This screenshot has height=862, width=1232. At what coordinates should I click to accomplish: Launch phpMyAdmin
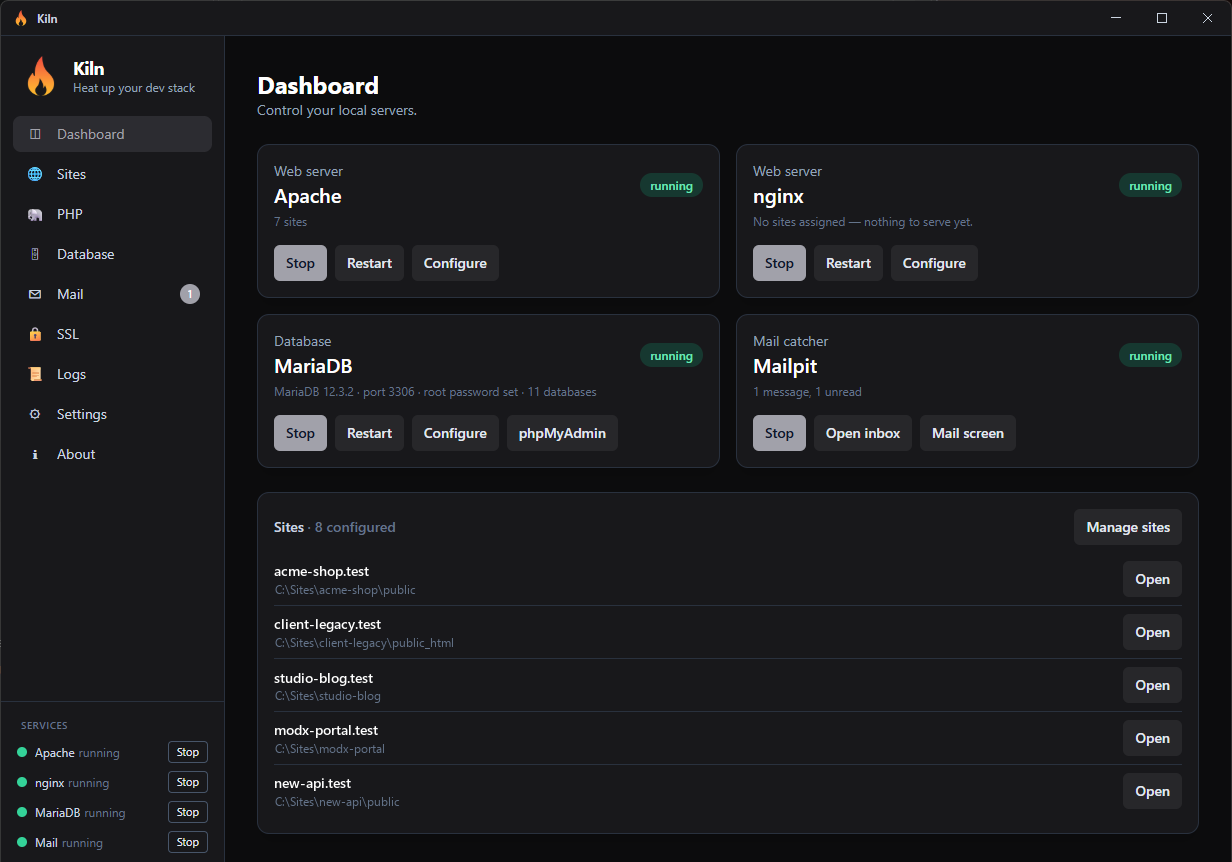pos(562,433)
